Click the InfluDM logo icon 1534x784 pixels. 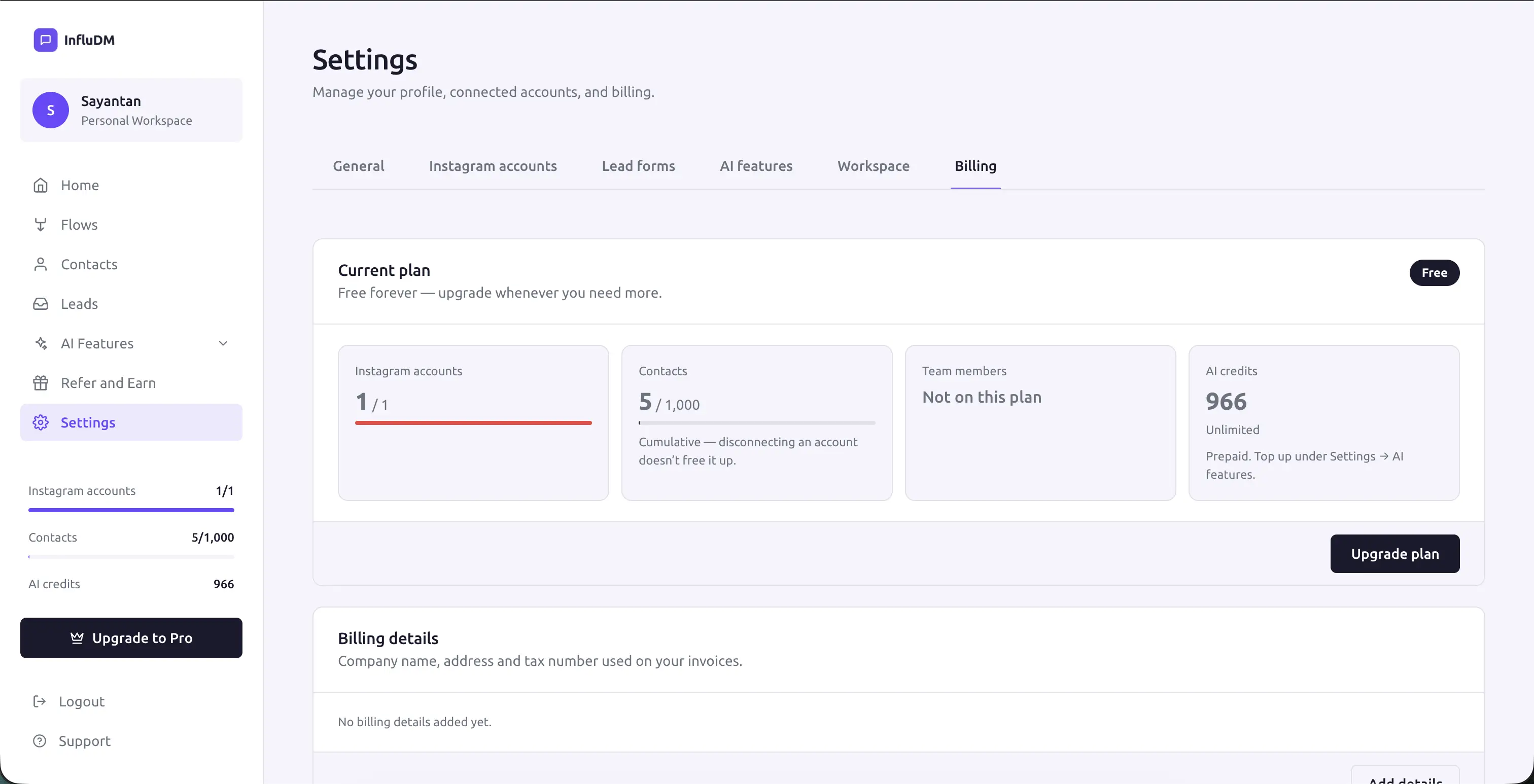tap(45, 40)
